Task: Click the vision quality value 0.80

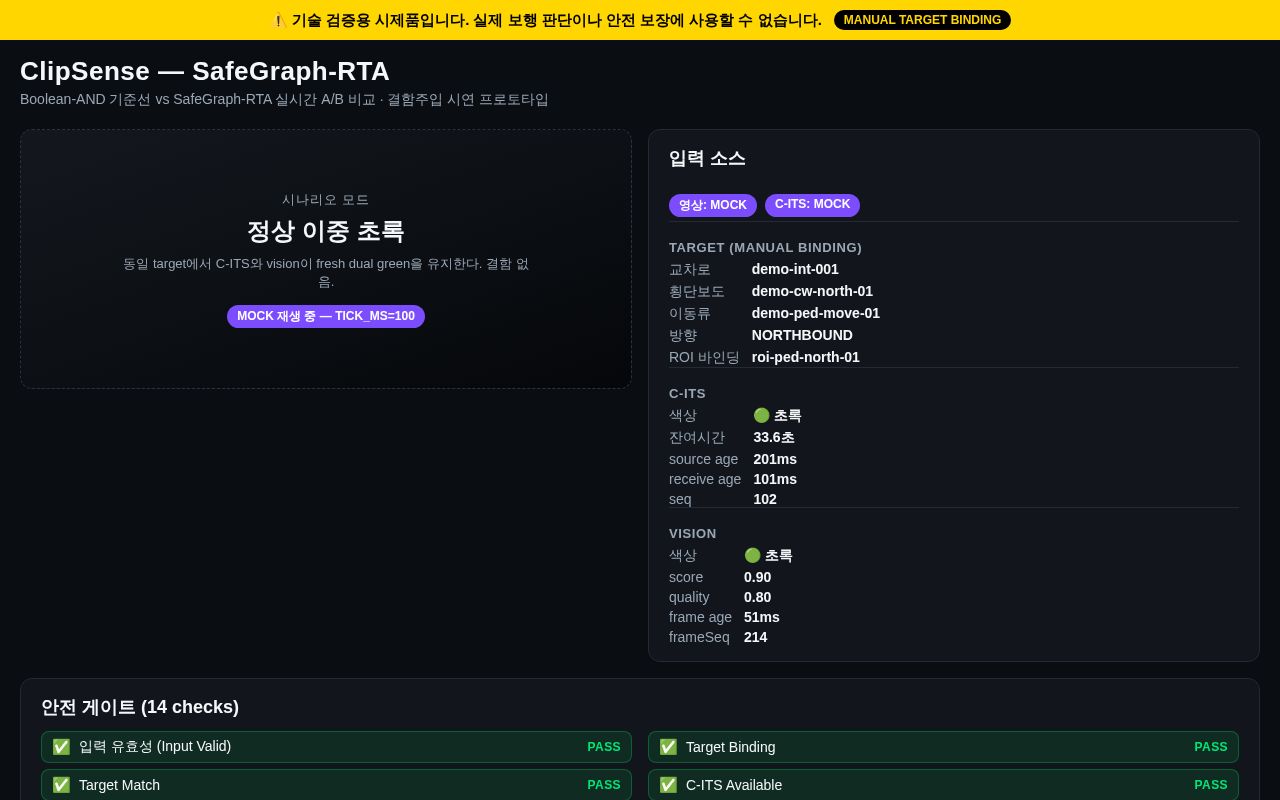Action: (x=758, y=597)
